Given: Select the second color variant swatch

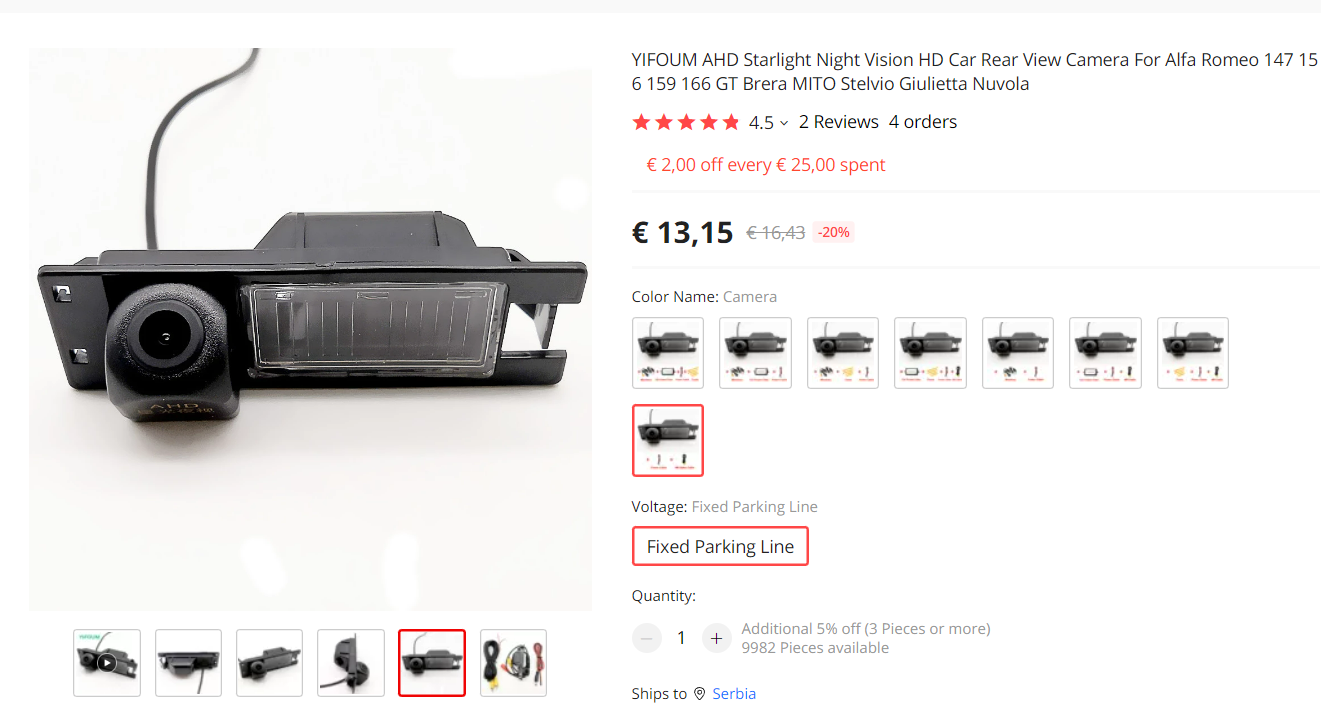Looking at the screenshot, I should pyautogui.click(x=756, y=353).
